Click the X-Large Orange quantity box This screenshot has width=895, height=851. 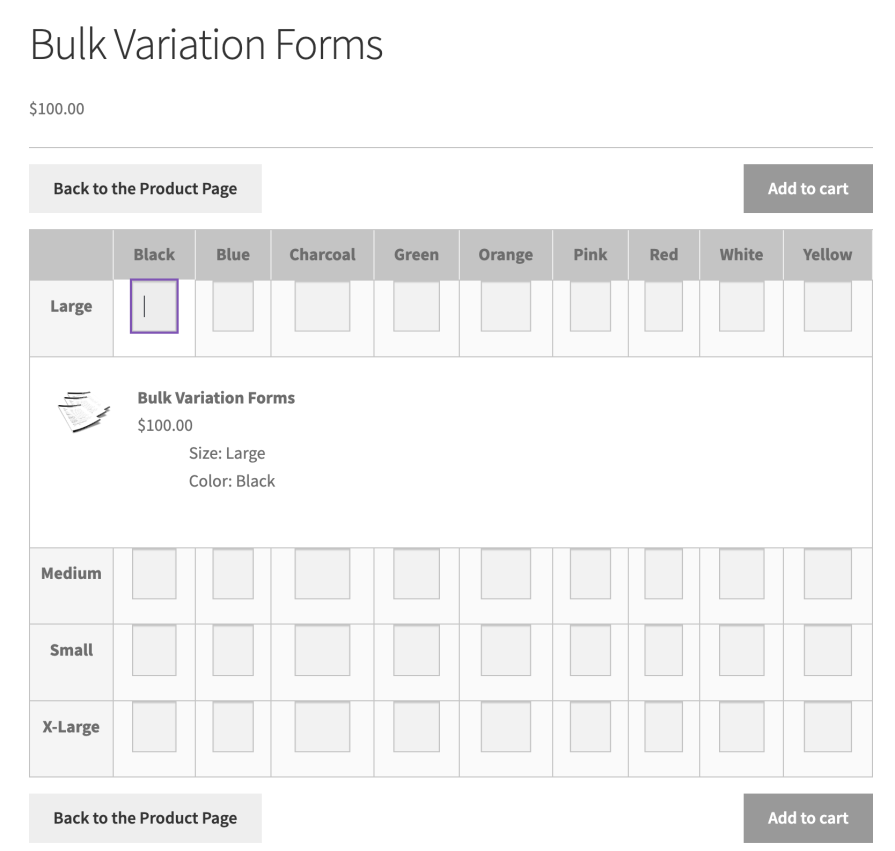click(505, 727)
